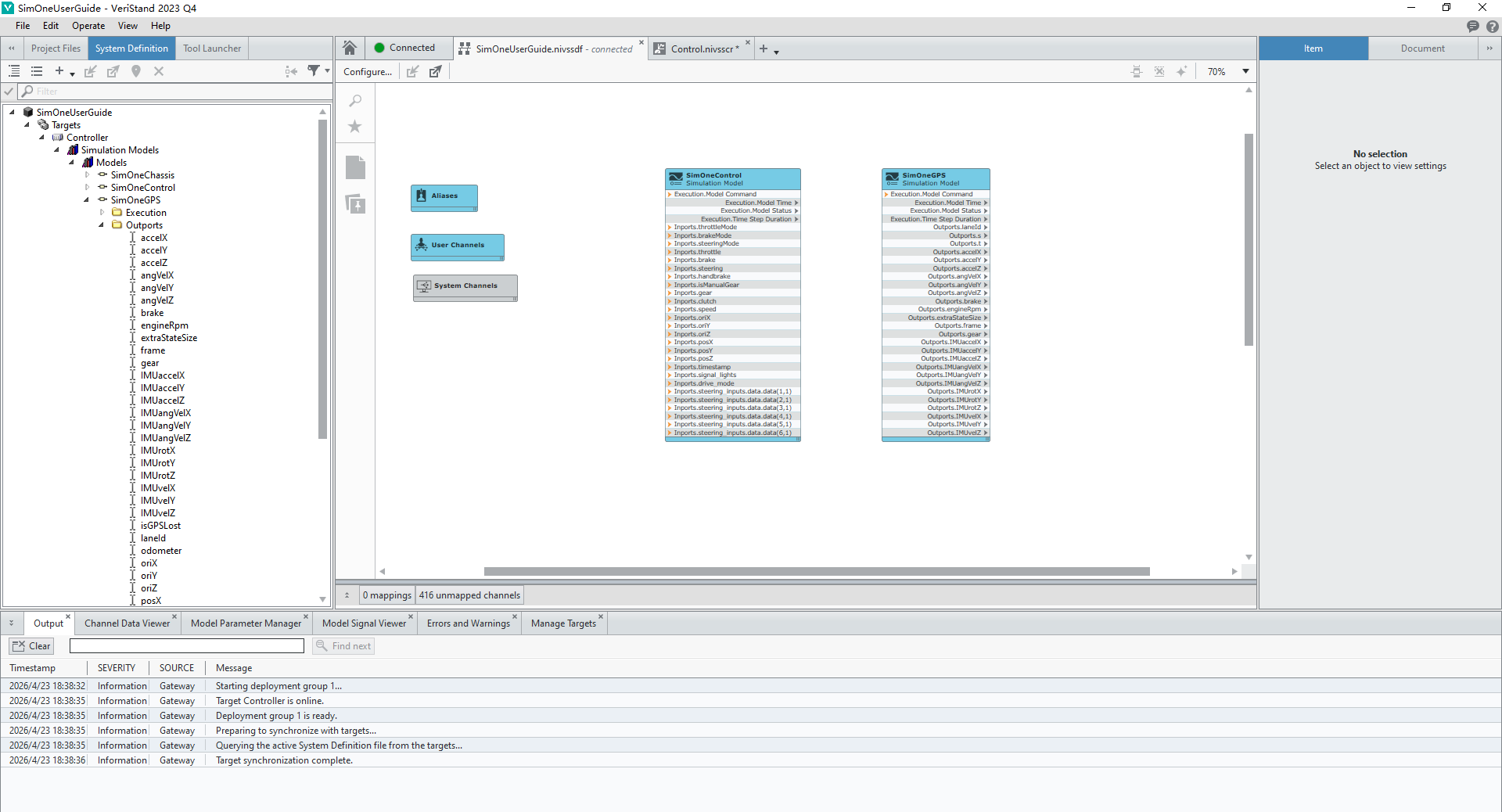The width and height of the screenshot is (1502, 812).
Task: Collapse the Outports folder node
Action: [x=102, y=225]
